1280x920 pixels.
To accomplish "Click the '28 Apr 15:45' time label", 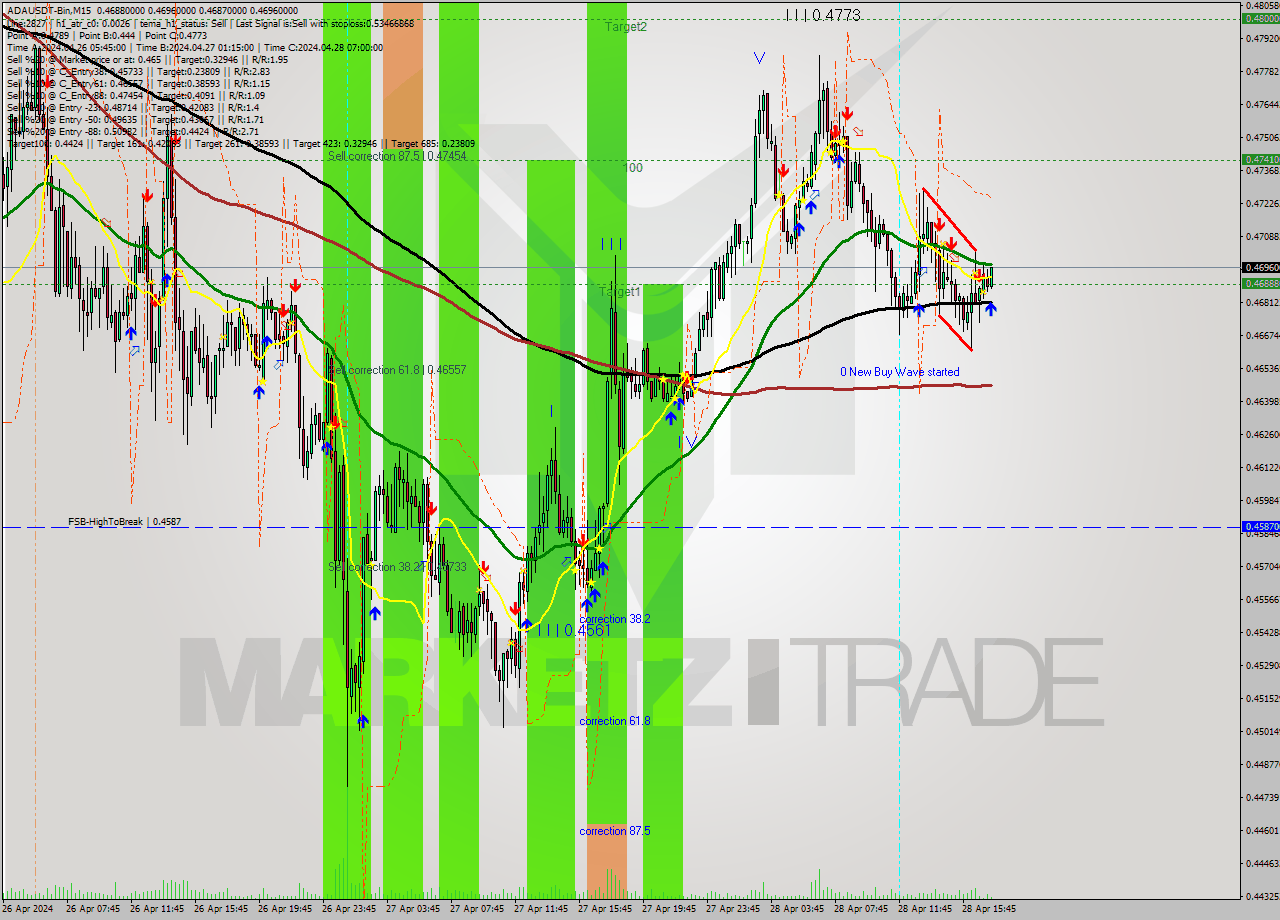I will tap(991, 909).
